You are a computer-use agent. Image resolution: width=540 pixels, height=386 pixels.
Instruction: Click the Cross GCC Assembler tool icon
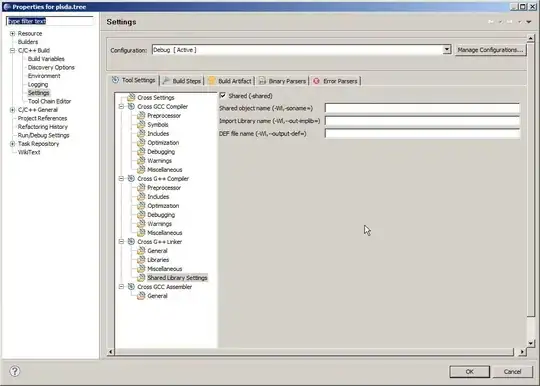131,286
